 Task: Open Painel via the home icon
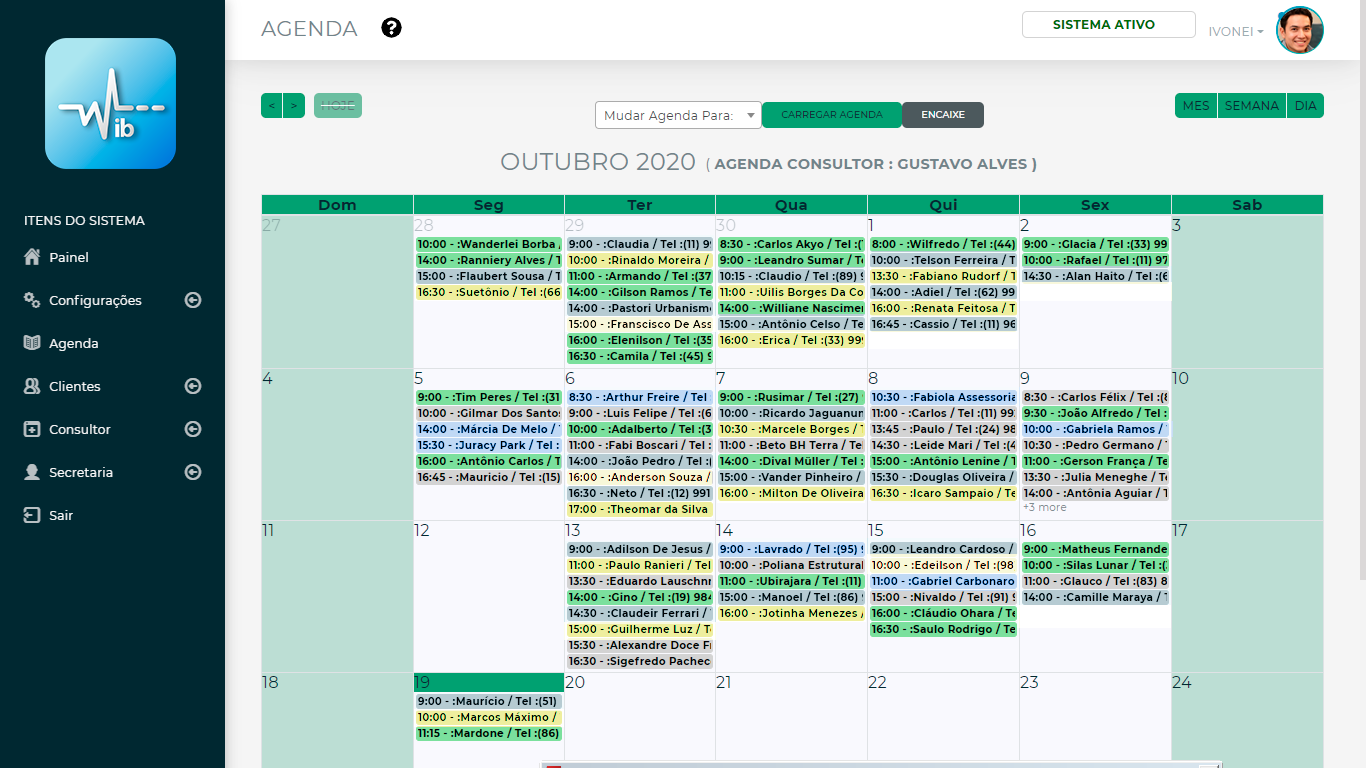coord(32,257)
